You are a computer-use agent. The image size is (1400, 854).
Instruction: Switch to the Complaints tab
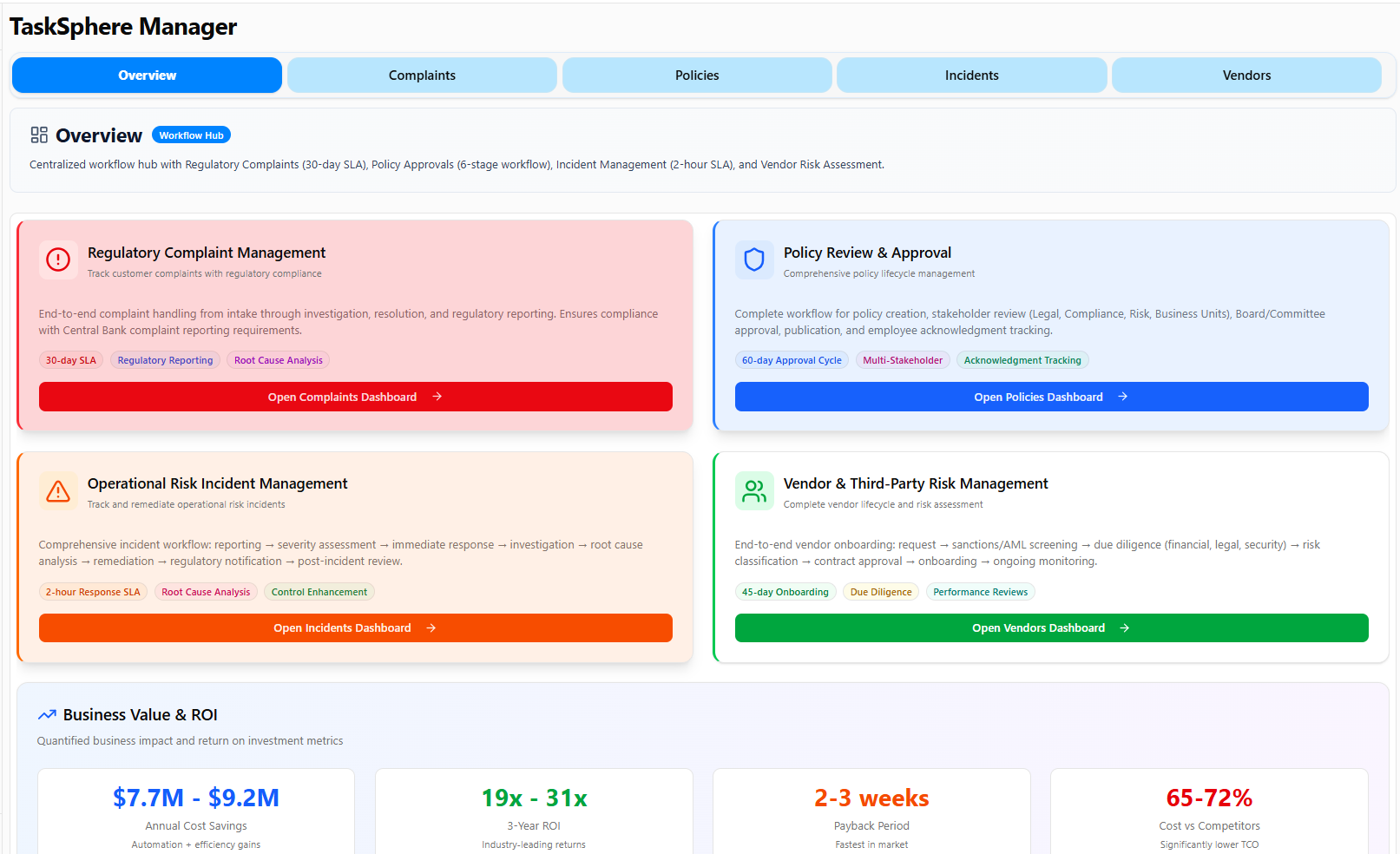pos(422,76)
